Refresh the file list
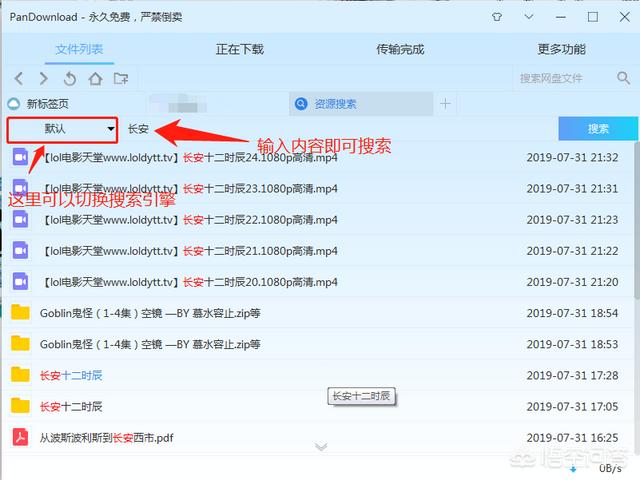Screen dimensions: 640x480 click(x=70, y=78)
